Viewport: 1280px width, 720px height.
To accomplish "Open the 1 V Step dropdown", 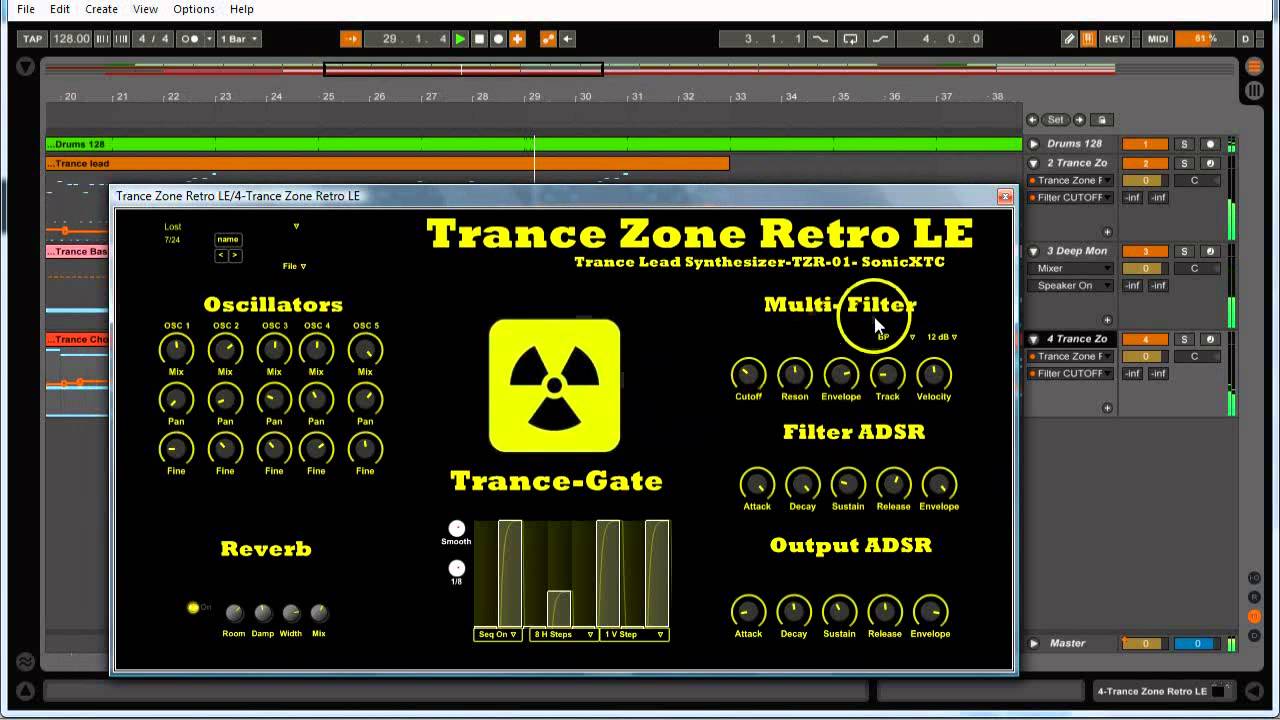I will (x=635, y=634).
